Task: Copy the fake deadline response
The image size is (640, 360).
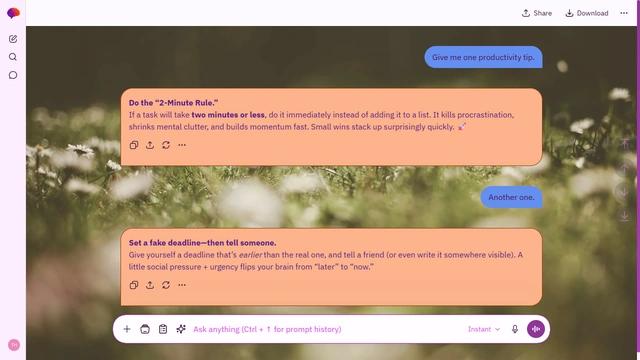Action: pos(134,285)
